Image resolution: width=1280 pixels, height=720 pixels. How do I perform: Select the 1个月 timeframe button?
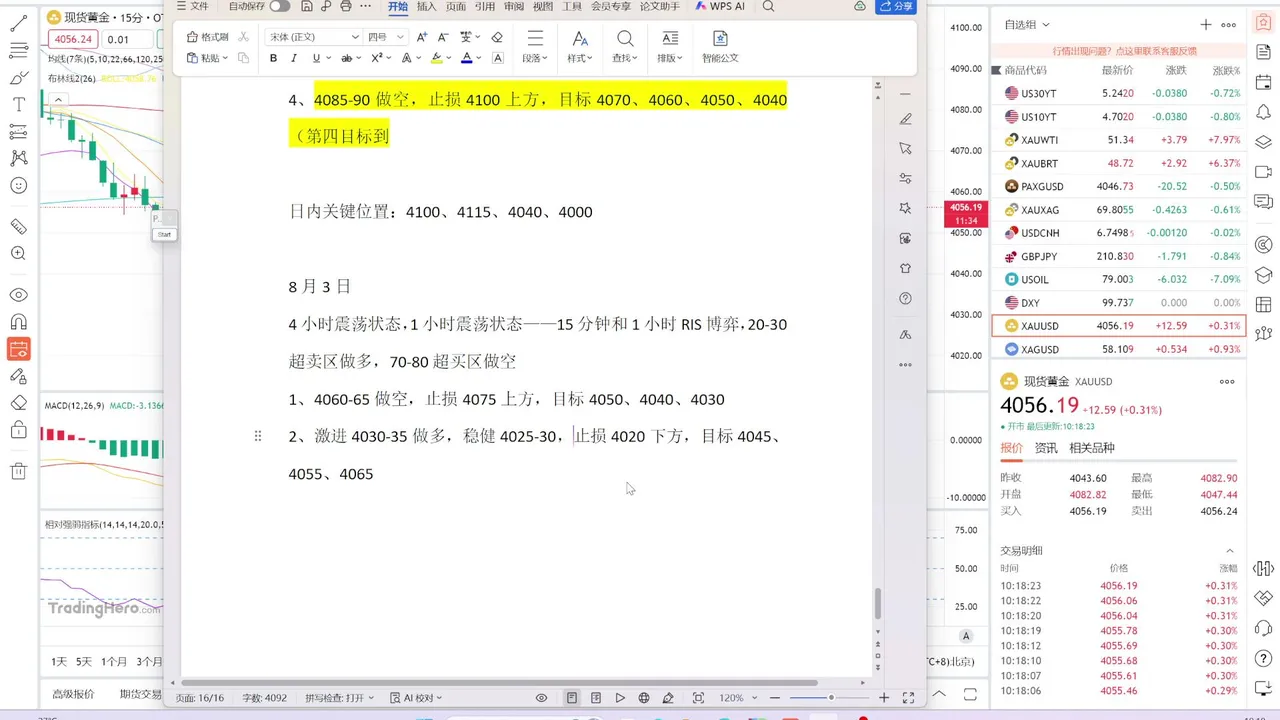(x=115, y=662)
